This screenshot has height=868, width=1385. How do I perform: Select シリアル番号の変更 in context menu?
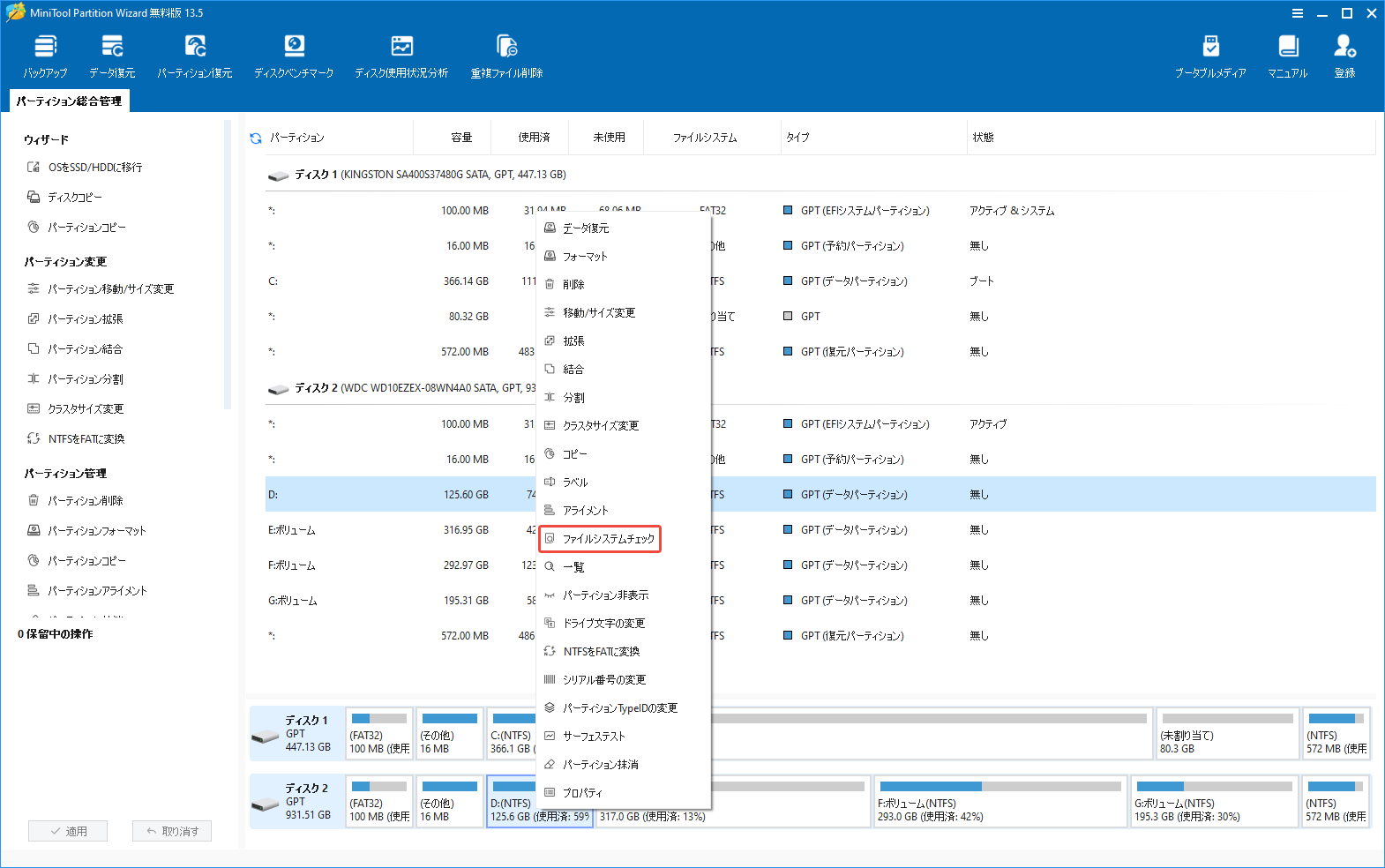pyautogui.click(x=624, y=679)
